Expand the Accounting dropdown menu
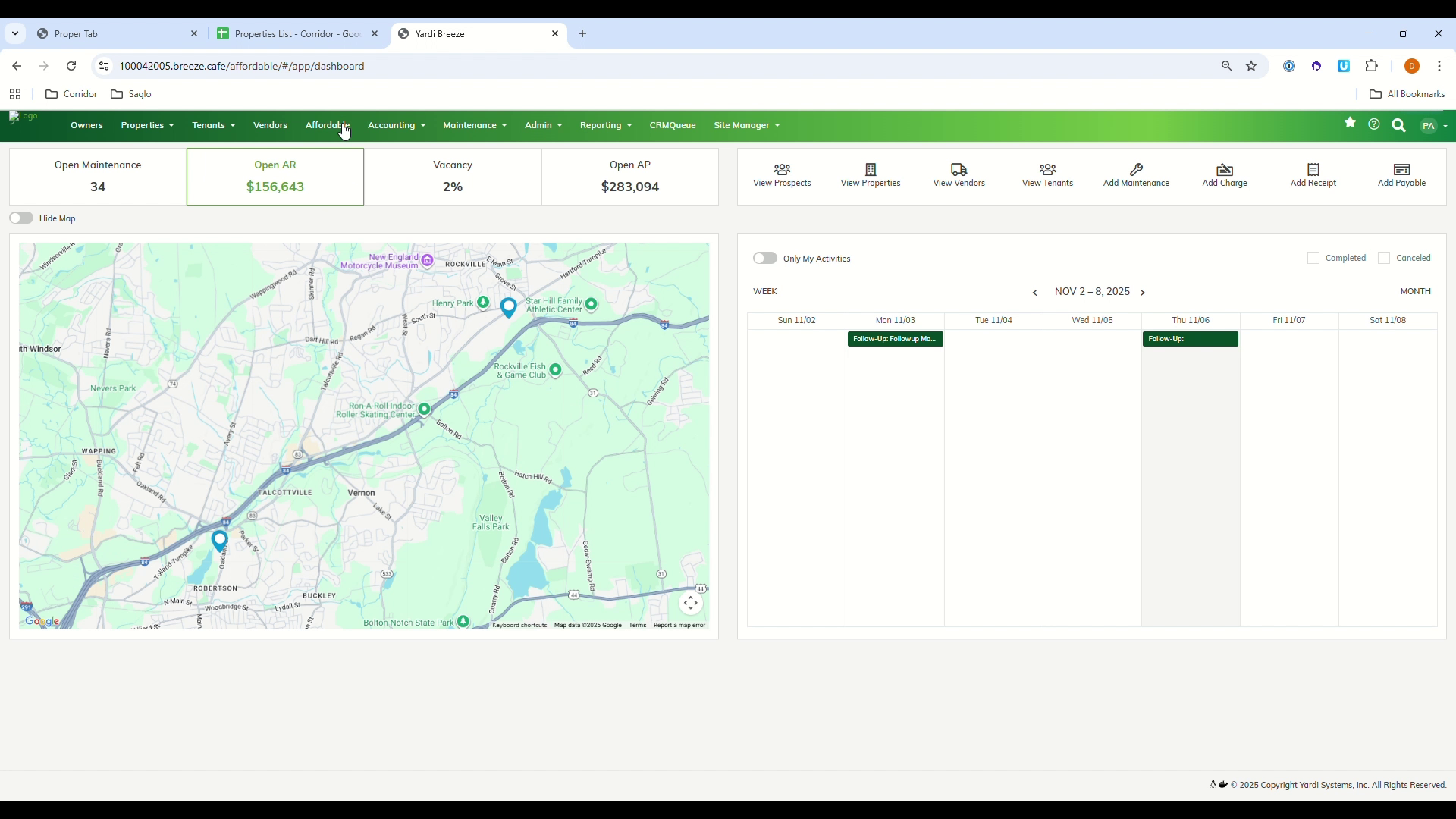 pyautogui.click(x=396, y=126)
